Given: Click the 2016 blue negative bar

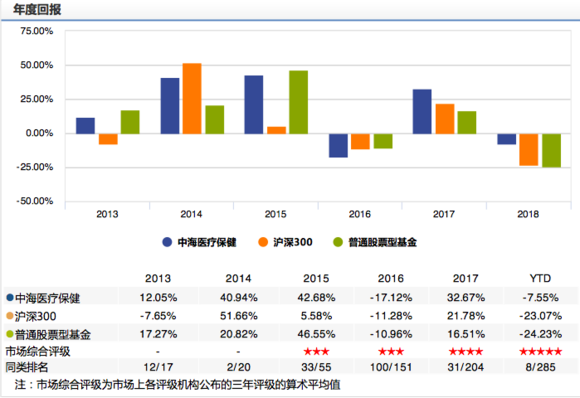Looking at the screenshot, I should coord(338,145).
